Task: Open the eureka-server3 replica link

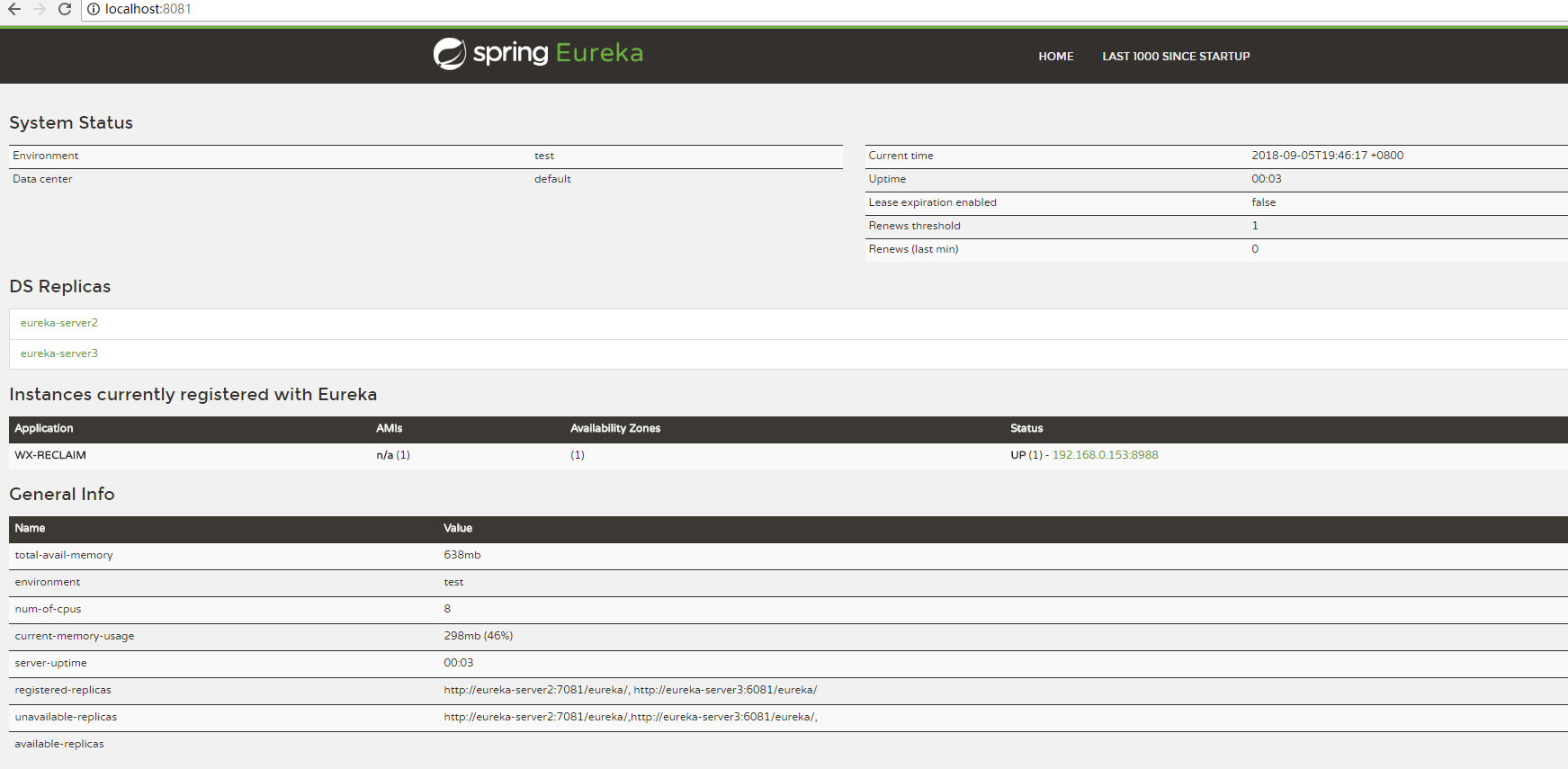Action: point(59,353)
